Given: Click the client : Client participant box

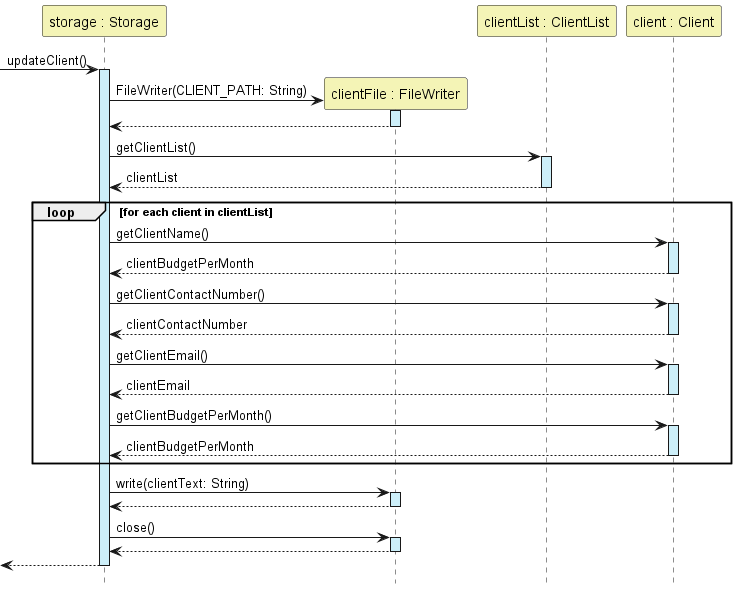Looking at the screenshot, I should (674, 21).
